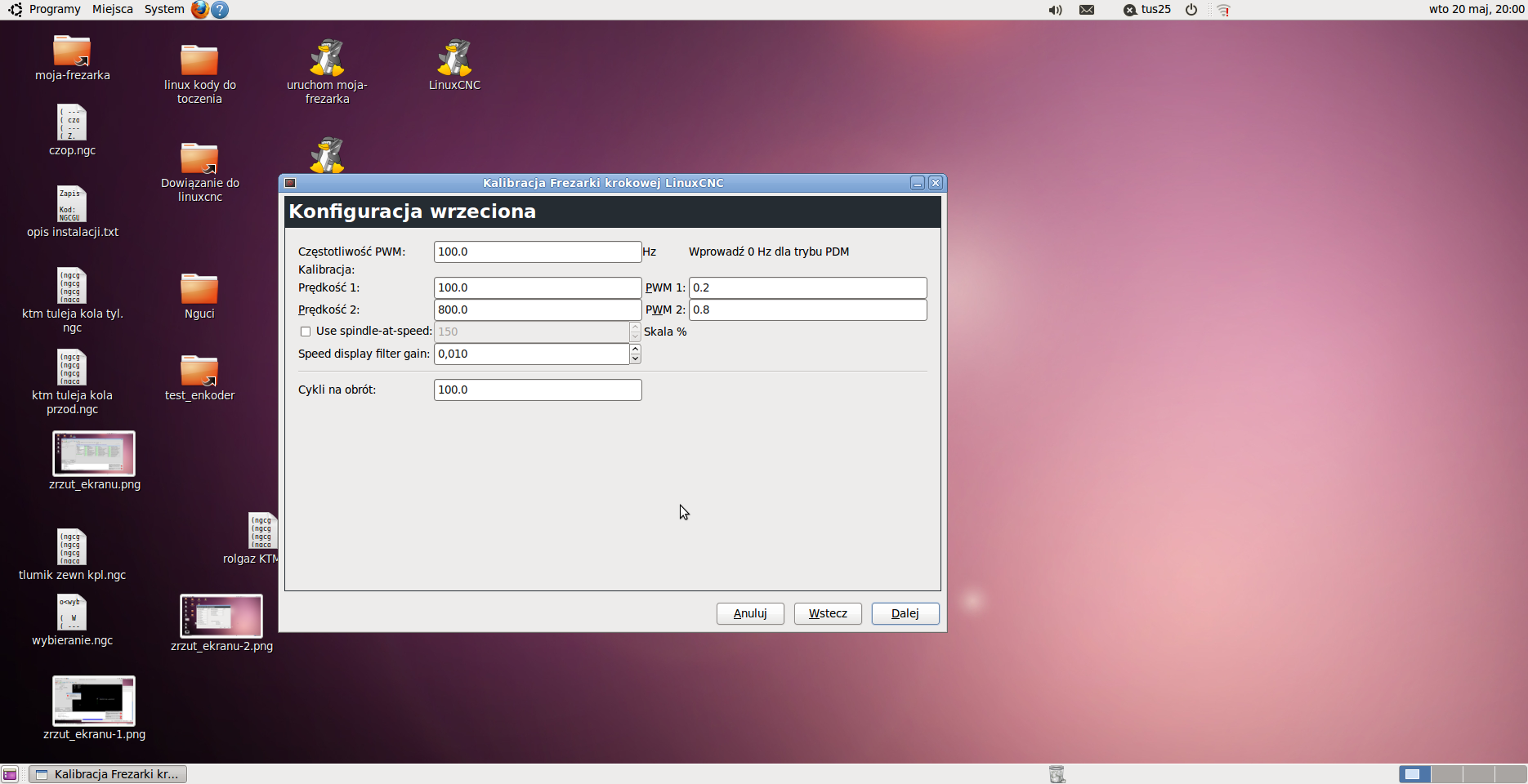Click the clock showing wto 20 maj
Image resolution: width=1528 pixels, height=784 pixels.
pos(1477,9)
